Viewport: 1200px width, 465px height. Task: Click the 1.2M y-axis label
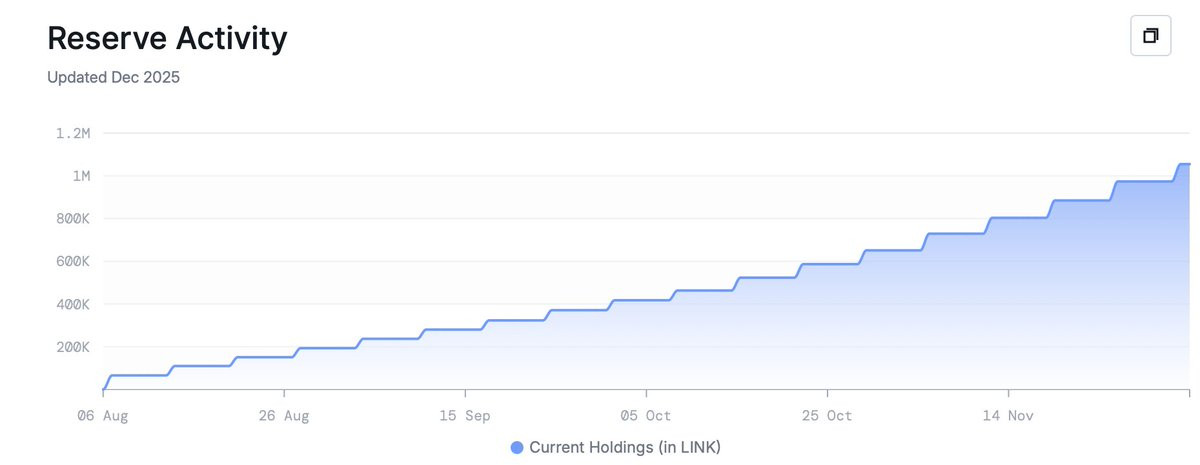pyautogui.click(x=73, y=133)
